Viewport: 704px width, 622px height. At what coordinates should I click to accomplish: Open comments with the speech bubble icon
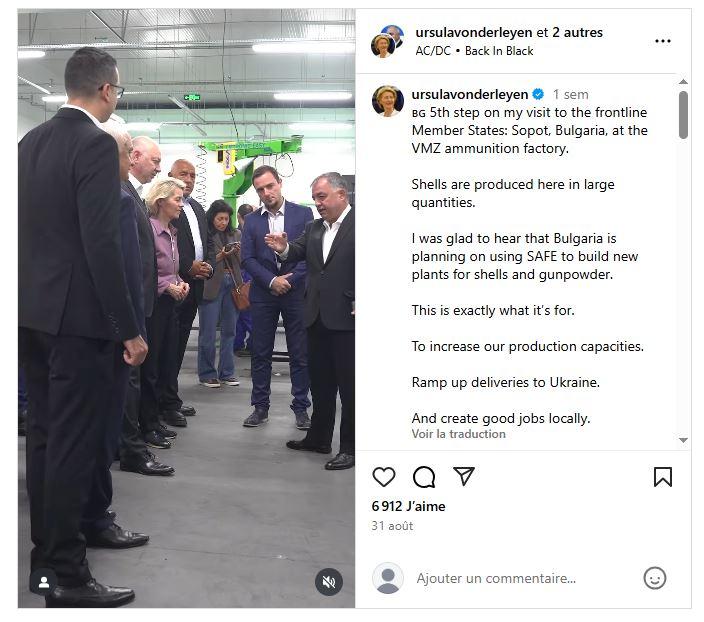pyautogui.click(x=424, y=476)
